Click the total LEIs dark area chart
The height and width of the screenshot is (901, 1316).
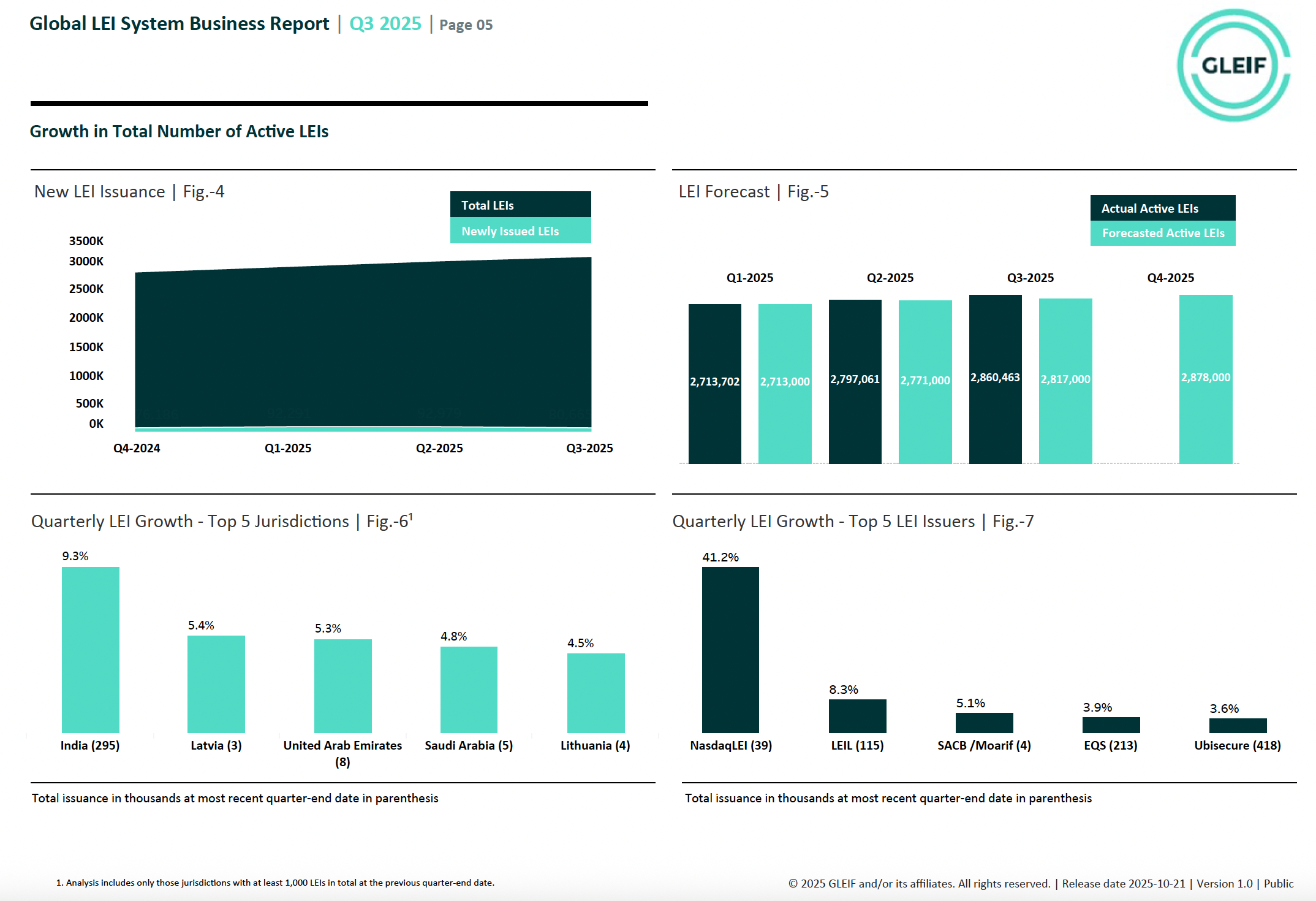pos(363,343)
